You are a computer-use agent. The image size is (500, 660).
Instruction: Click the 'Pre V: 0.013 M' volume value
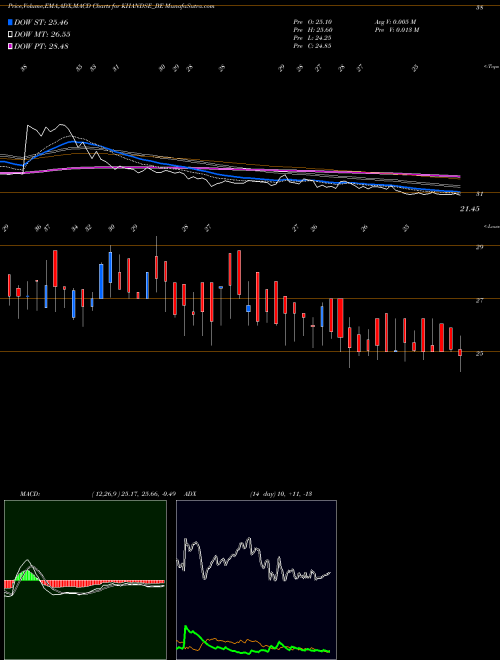[x=397, y=30]
